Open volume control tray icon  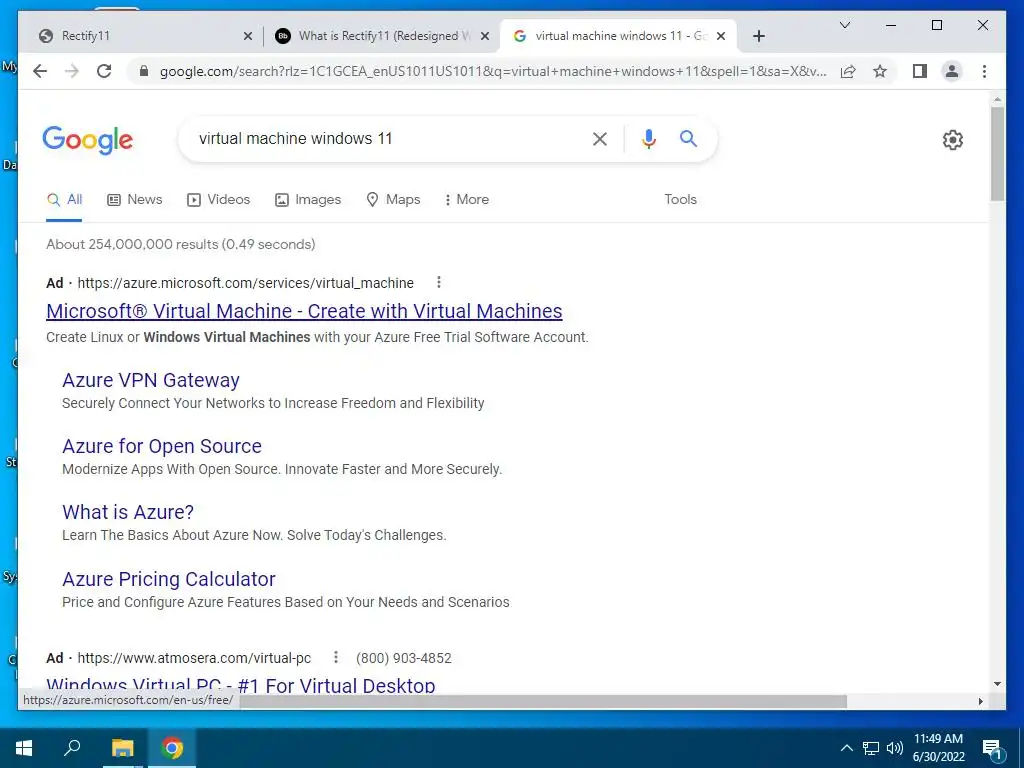point(895,748)
